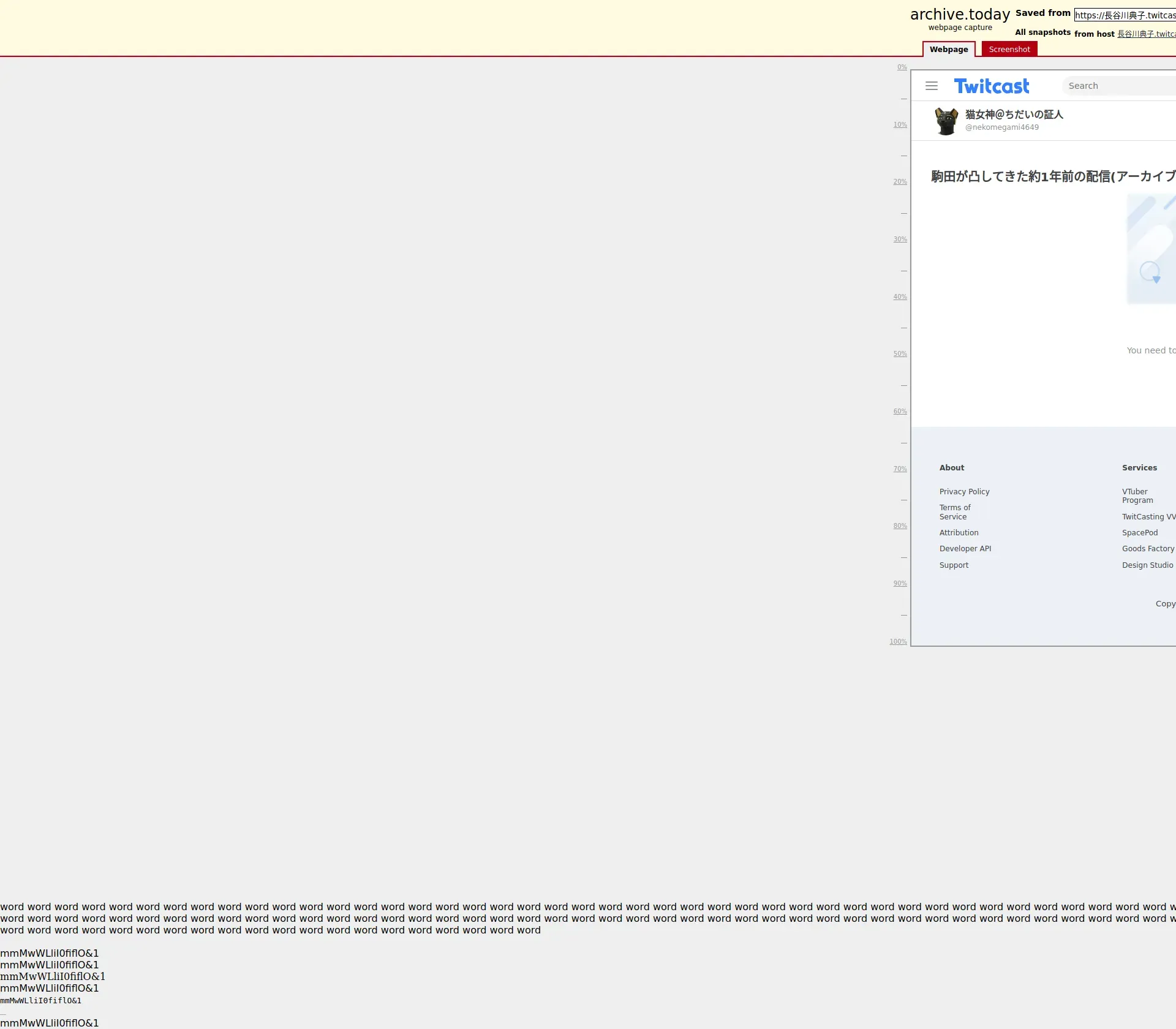Open the Developer API link

click(965, 548)
